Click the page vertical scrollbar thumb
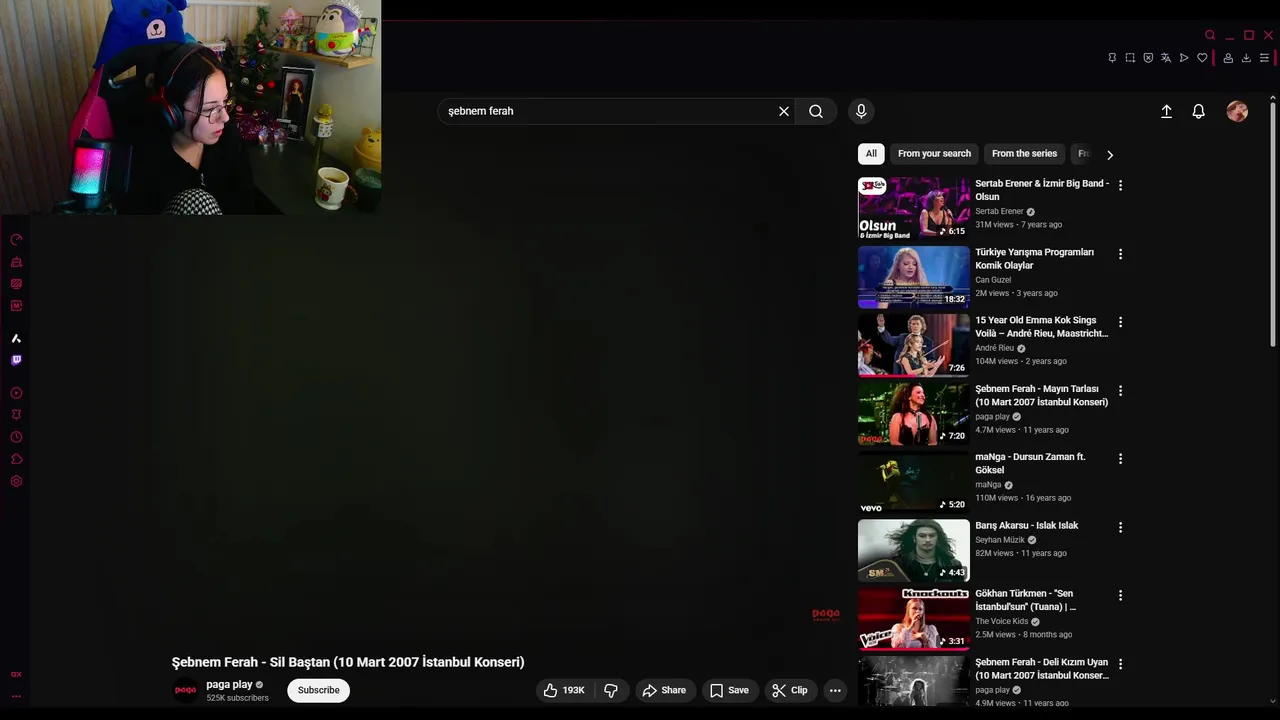1280x720 pixels. pos(1272,224)
